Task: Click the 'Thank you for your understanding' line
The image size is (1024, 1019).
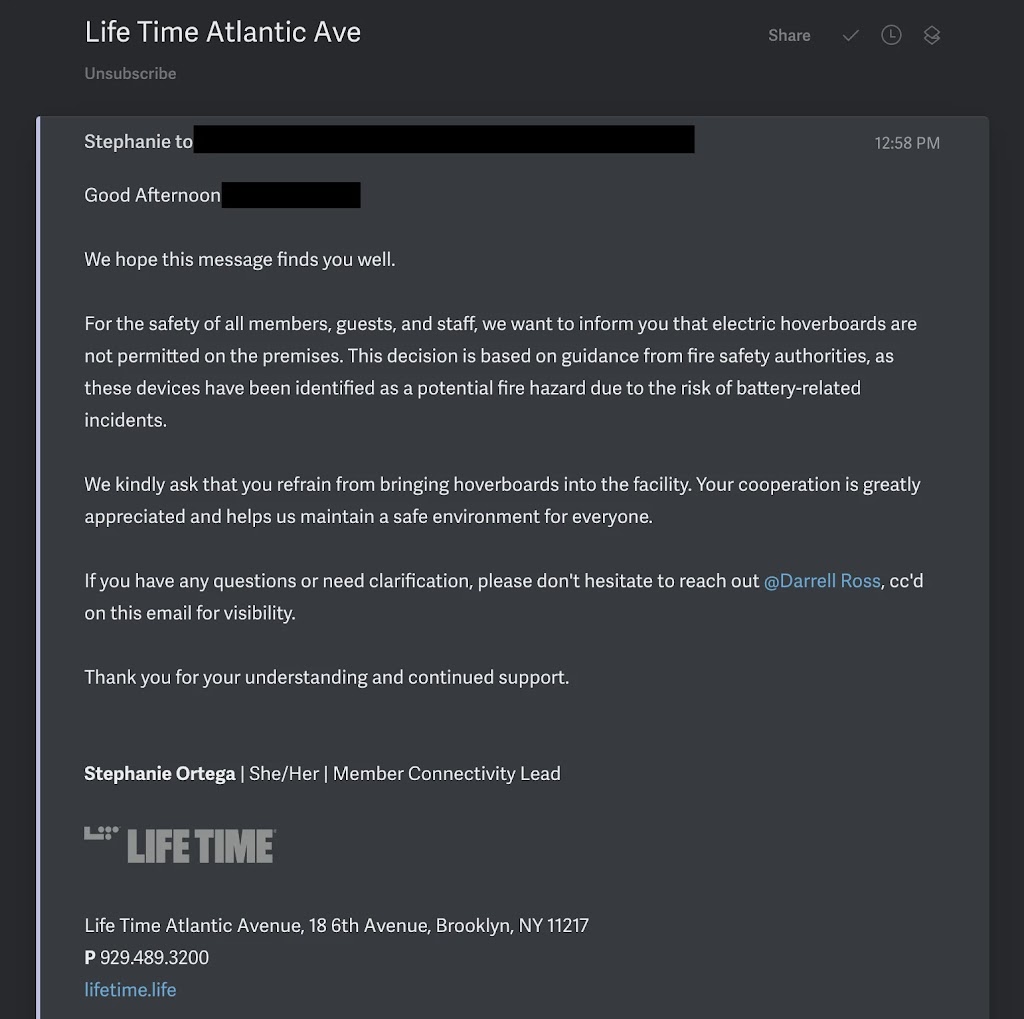Action: click(326, 678)
